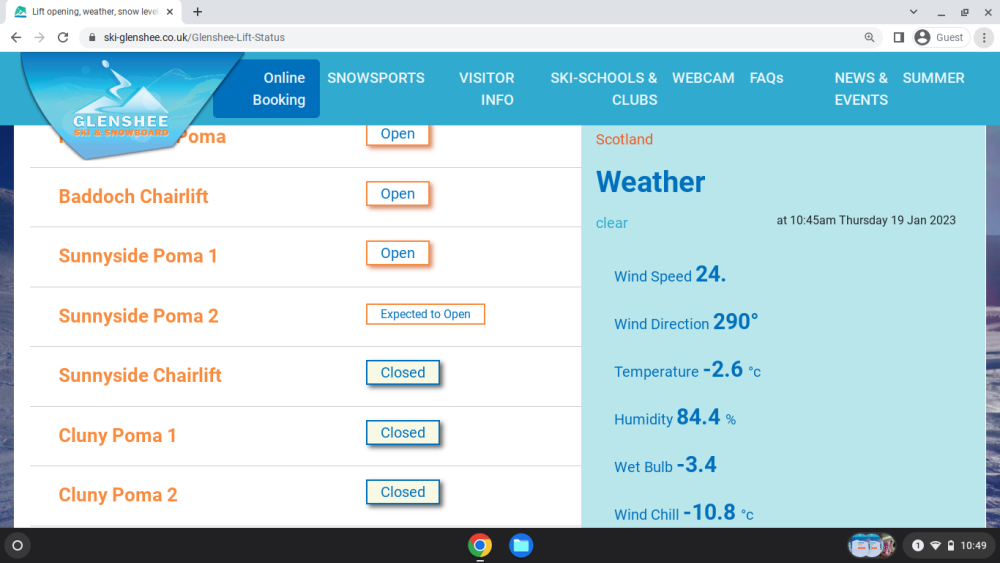
Task: Click Closed status for Sunnyside Chairlift
Action: point(402,372)
